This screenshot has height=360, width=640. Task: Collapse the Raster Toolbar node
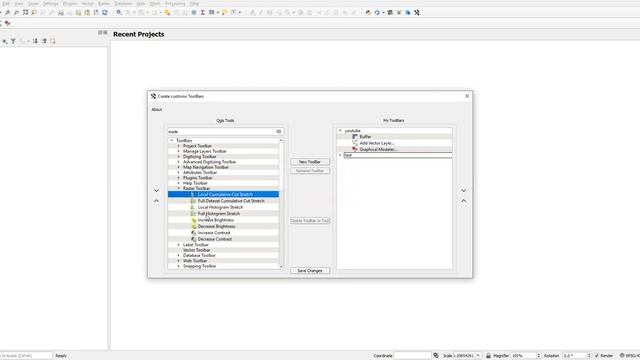[x=178, y=188]
